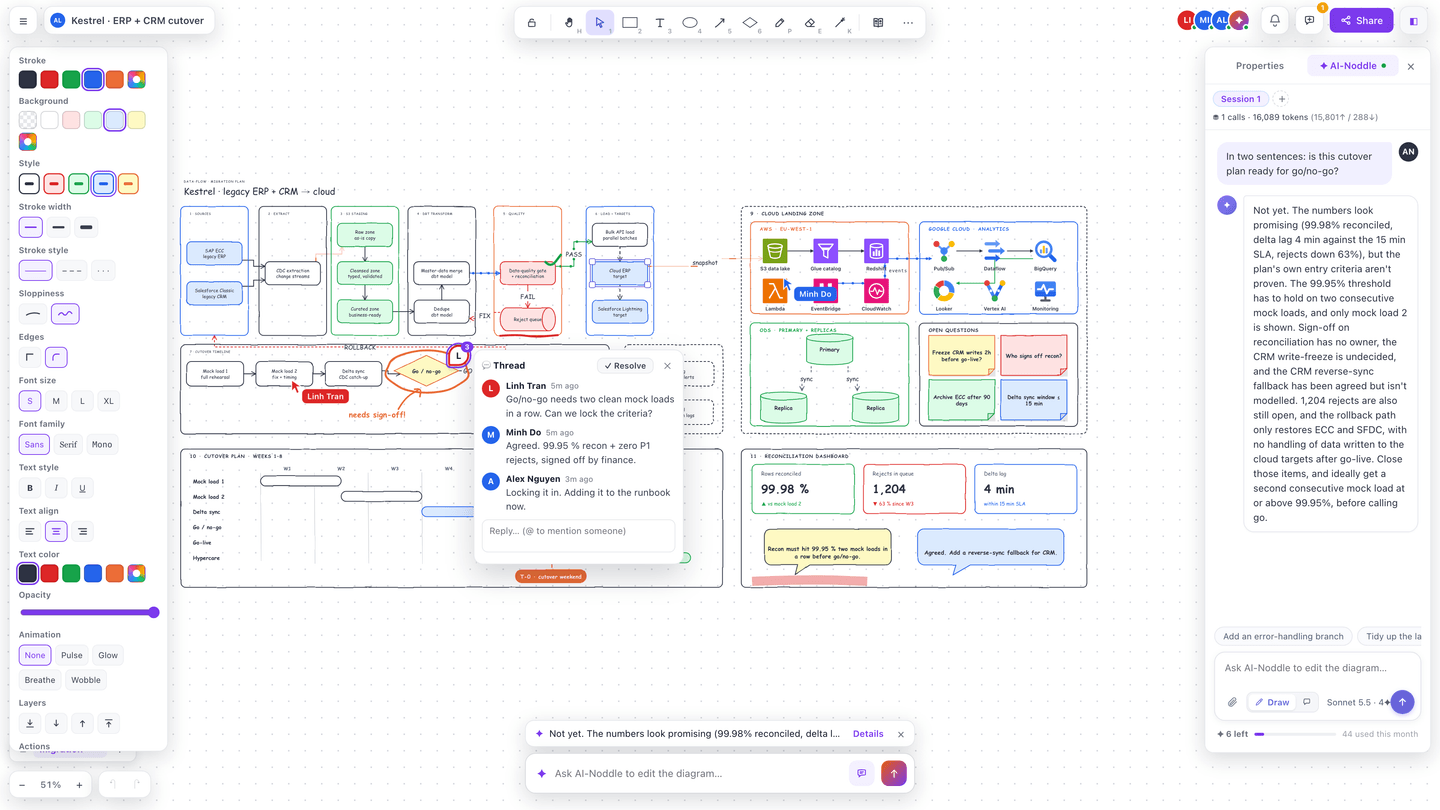Select the Hand pan tool
The width and height of the screenshot is (1440, 810).
[x=570, y=22]
